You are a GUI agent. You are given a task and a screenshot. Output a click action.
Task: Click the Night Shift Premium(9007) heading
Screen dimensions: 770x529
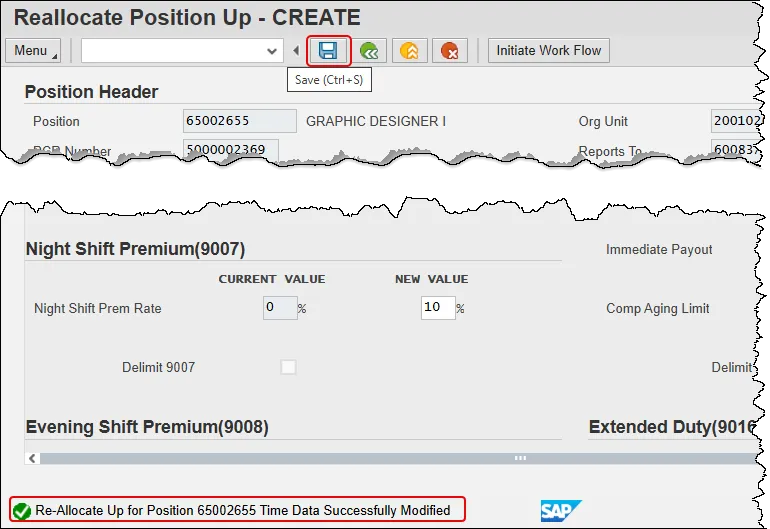pos(135,249)
